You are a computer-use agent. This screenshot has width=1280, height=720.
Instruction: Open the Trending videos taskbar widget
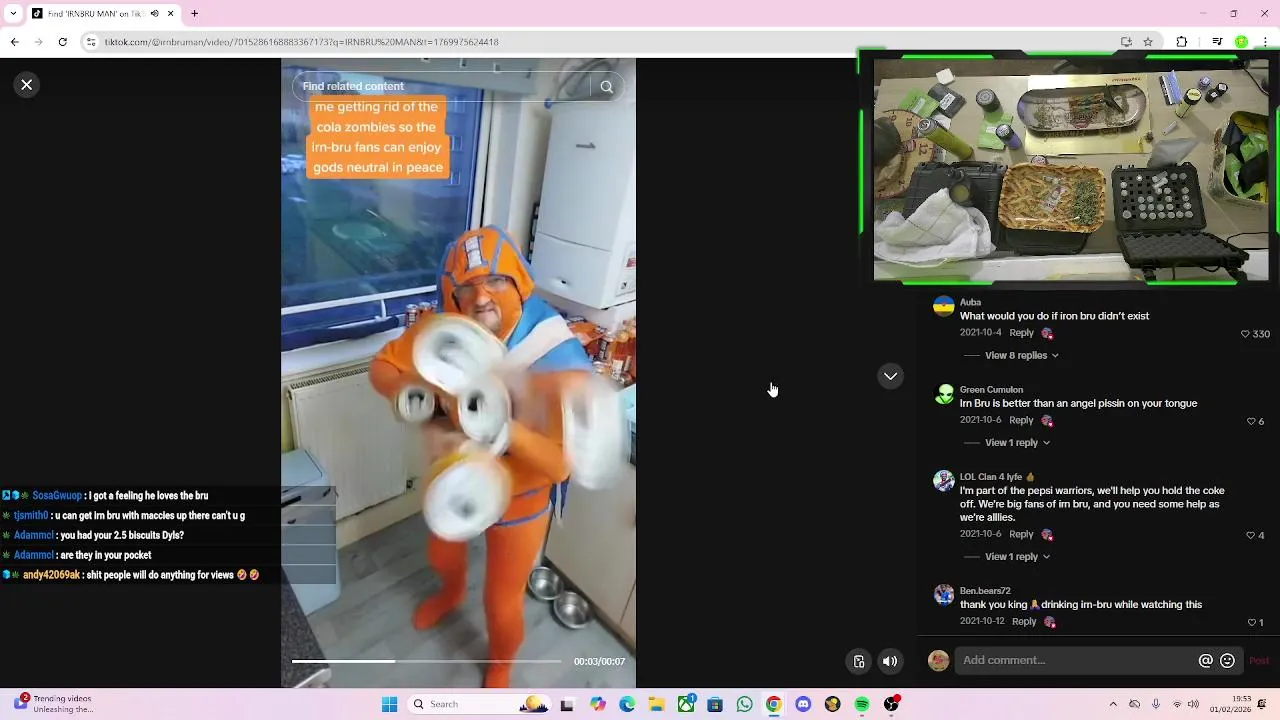[55, 704]
